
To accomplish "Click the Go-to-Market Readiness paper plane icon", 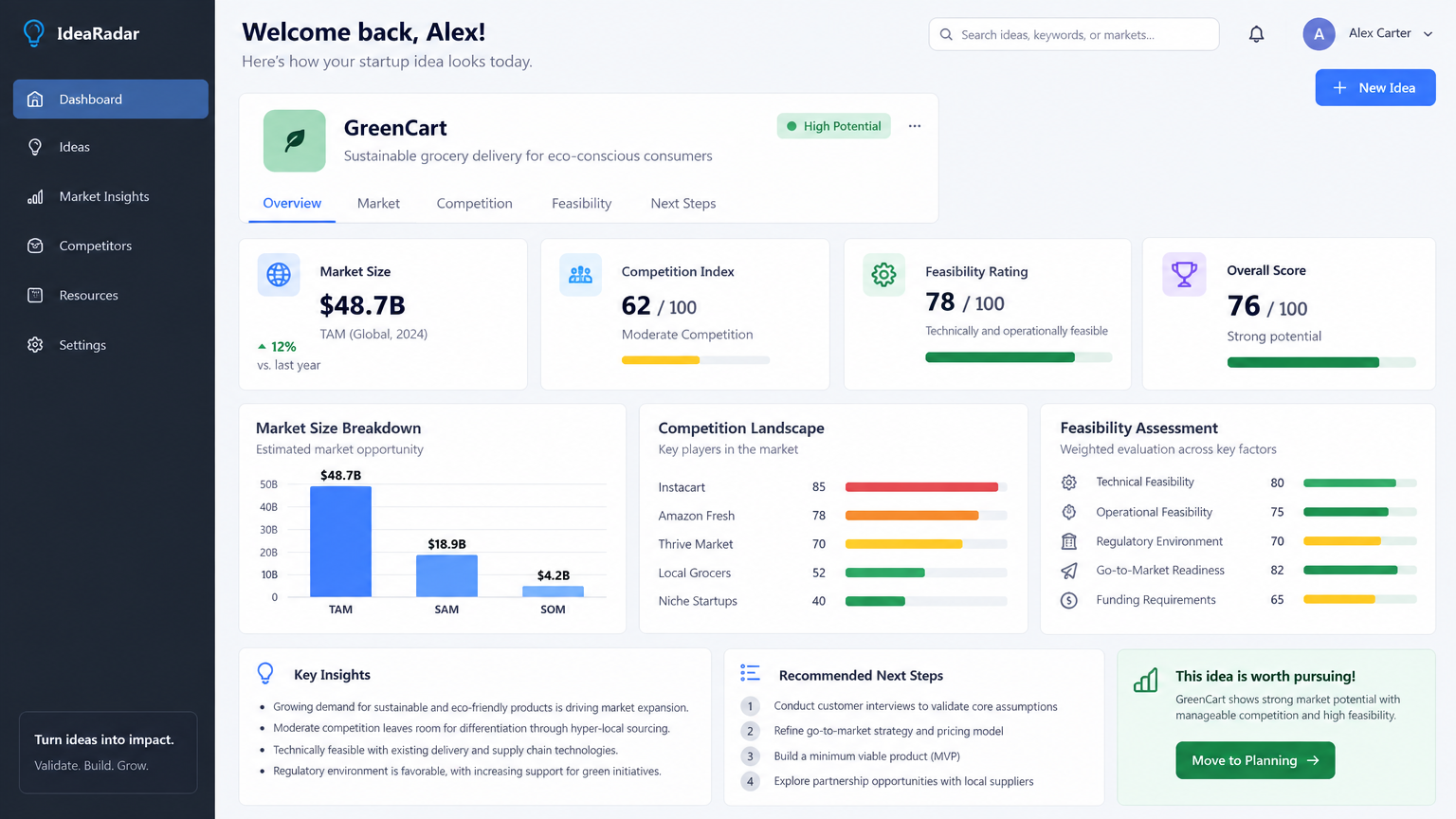I will tap(1069, 571).
